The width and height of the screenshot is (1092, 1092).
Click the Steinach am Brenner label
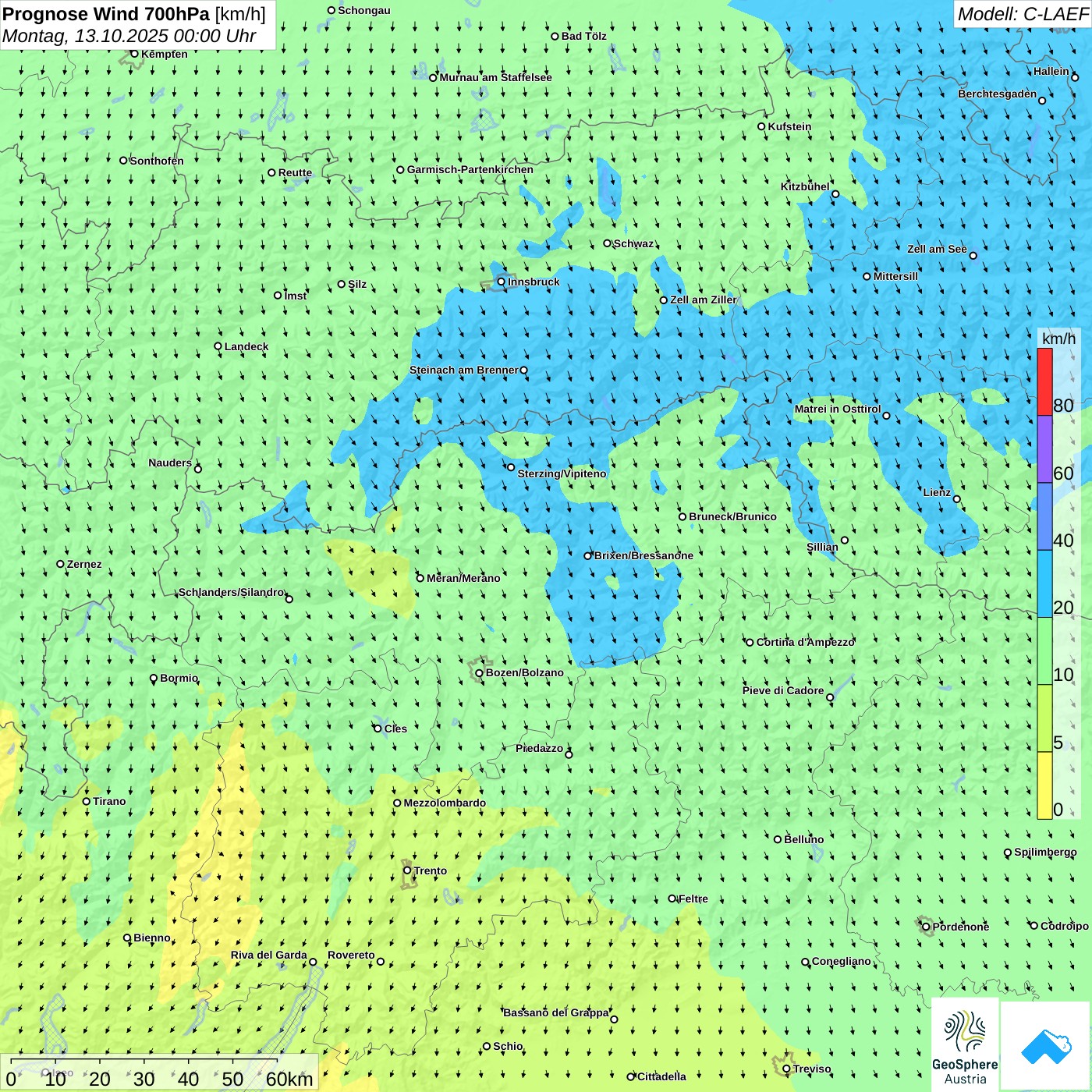pyautogui.click(x=464, y=370)
